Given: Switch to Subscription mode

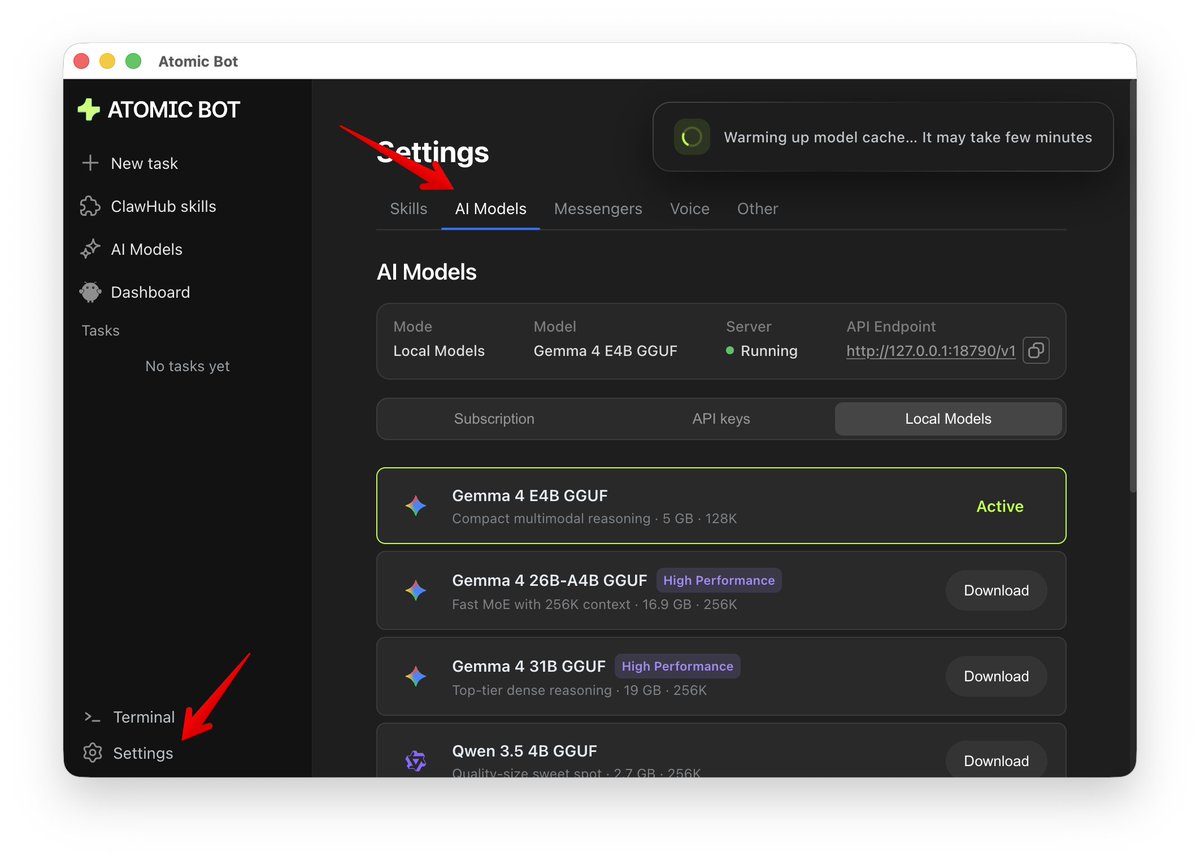Looking at the screenshot, I should [x=494, y=419].
